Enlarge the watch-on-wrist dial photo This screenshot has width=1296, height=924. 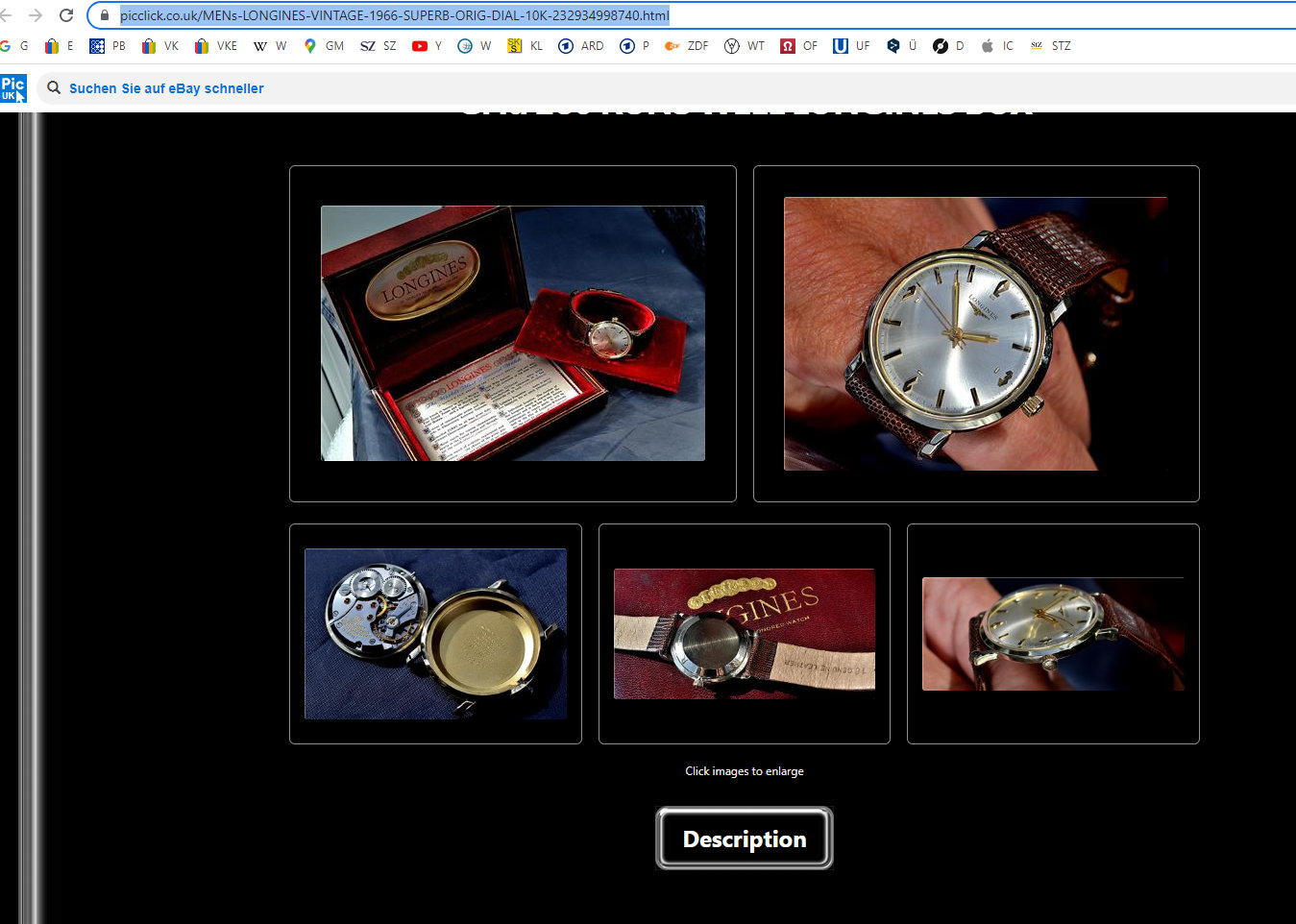[975, 333]
